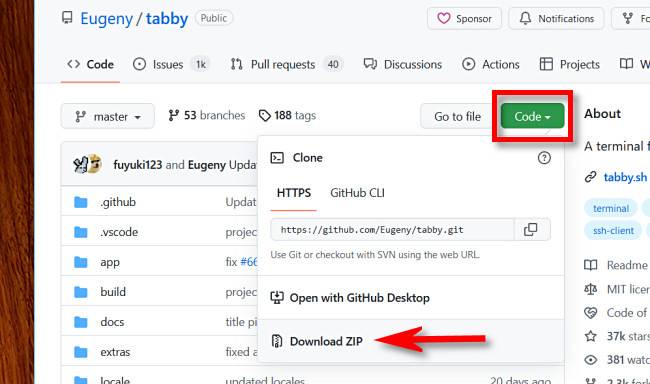Click the link chain icon beside tabby.sh
Viewport: 650px width, 384px height.
tap(590, 177)
